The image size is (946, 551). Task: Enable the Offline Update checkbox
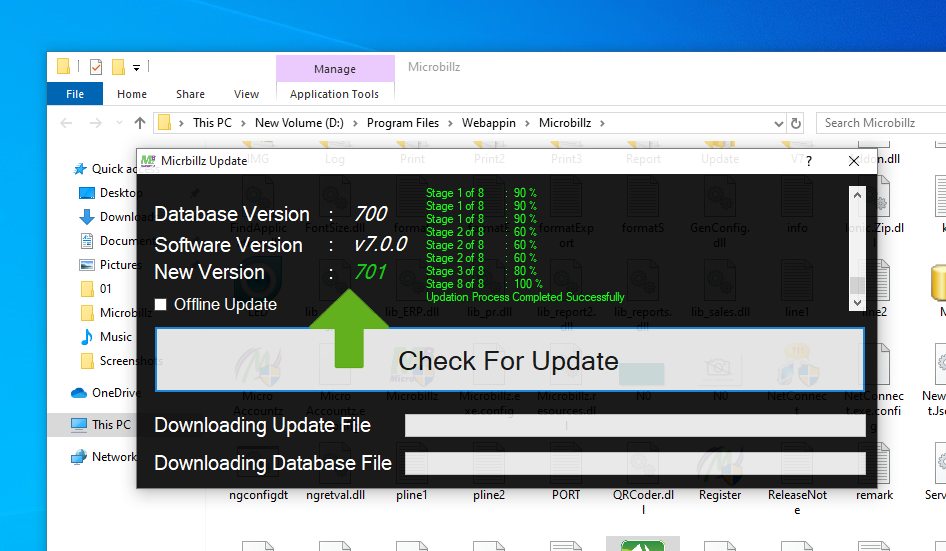pos(161,304)
